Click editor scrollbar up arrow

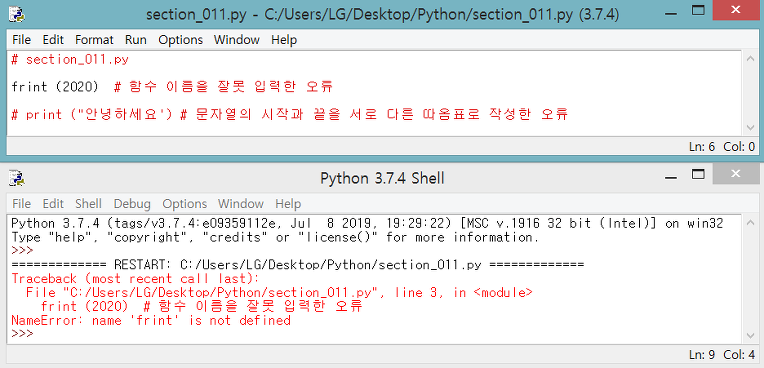tap(751, 58)
